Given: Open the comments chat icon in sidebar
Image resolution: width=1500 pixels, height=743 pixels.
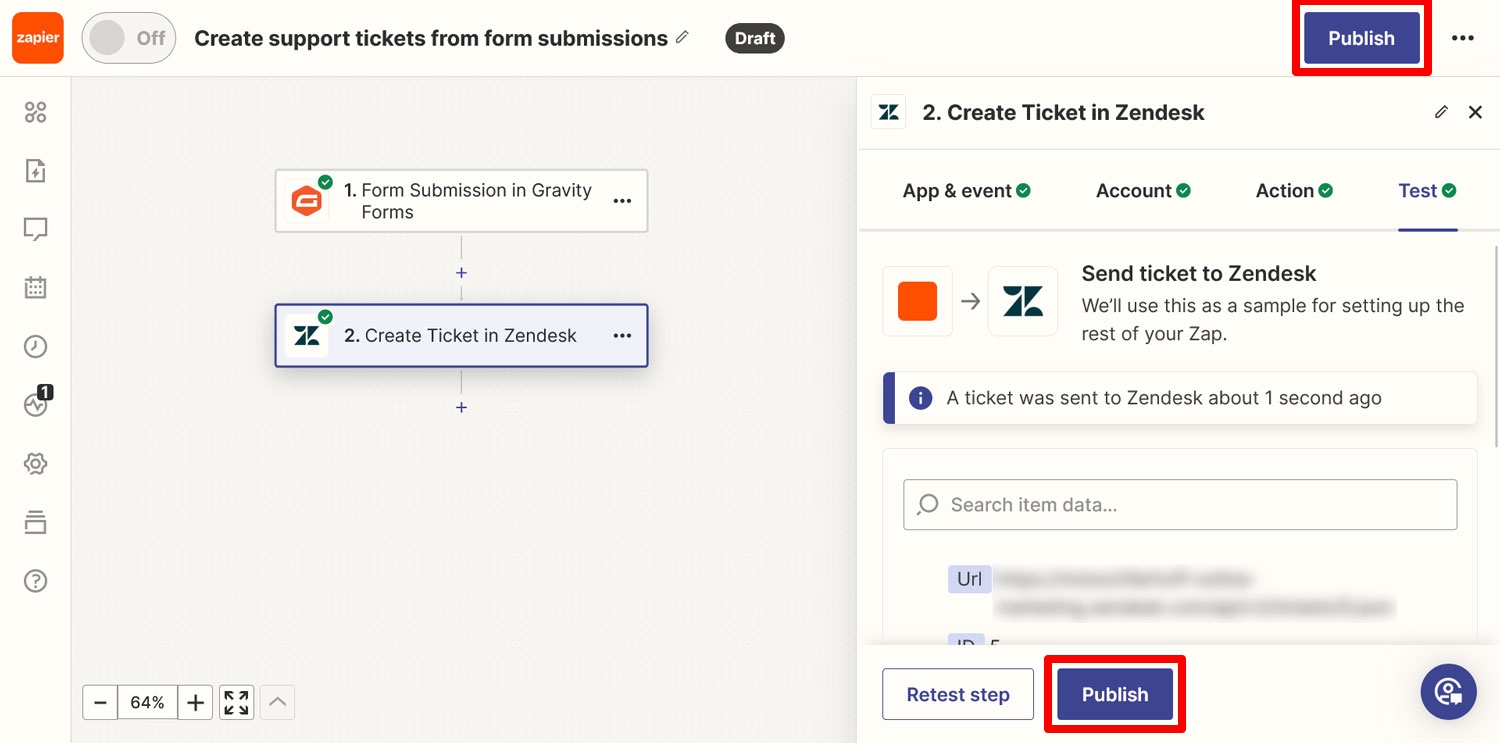Looking at the screenshot, I should click(36, 230).
